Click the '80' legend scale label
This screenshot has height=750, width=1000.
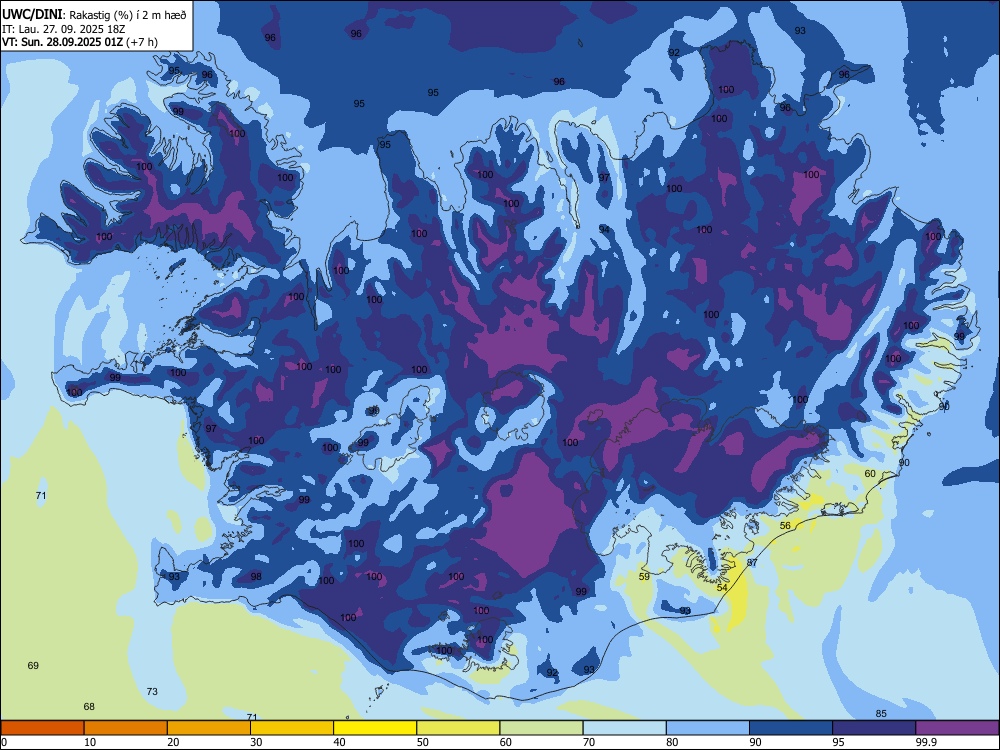point(672,742)
